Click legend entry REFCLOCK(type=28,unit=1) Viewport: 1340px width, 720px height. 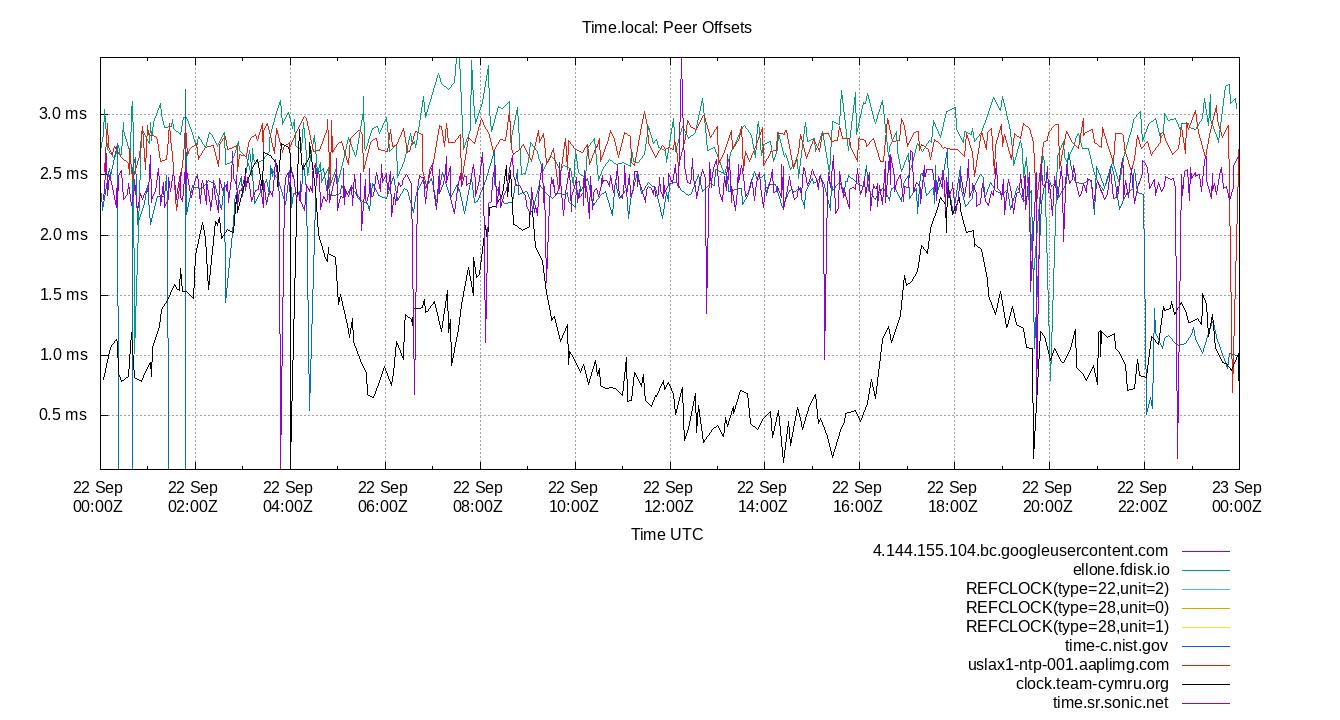tap(1067, 627)
